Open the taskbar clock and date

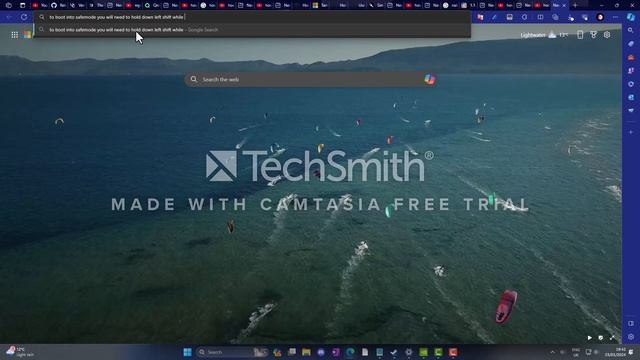tap(616, 352)
